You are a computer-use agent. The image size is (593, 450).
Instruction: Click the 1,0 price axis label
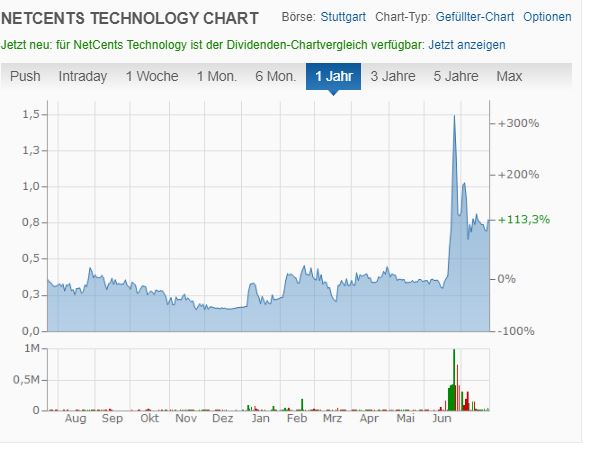point(31,186)
